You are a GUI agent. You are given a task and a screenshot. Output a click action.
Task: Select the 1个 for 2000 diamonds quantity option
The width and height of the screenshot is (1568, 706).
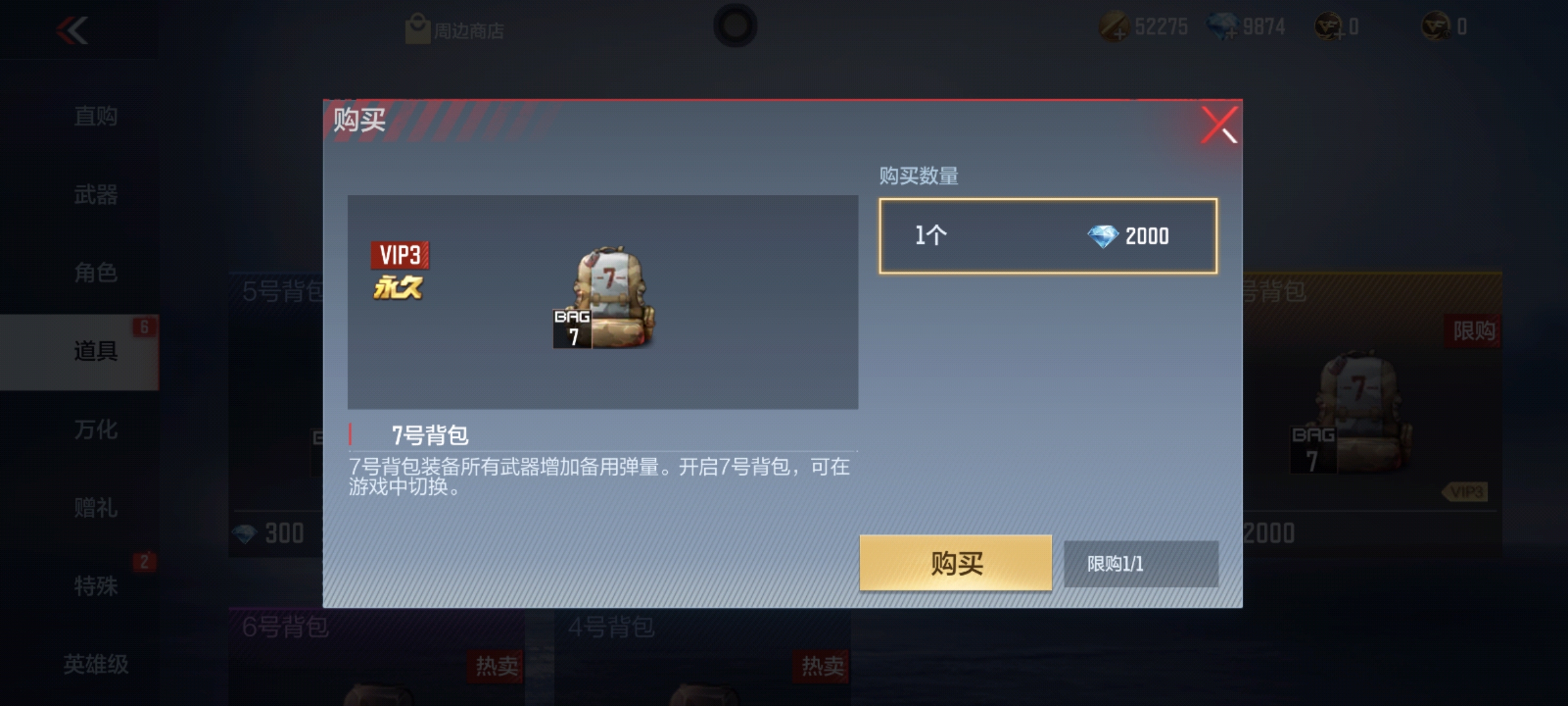1048,236
